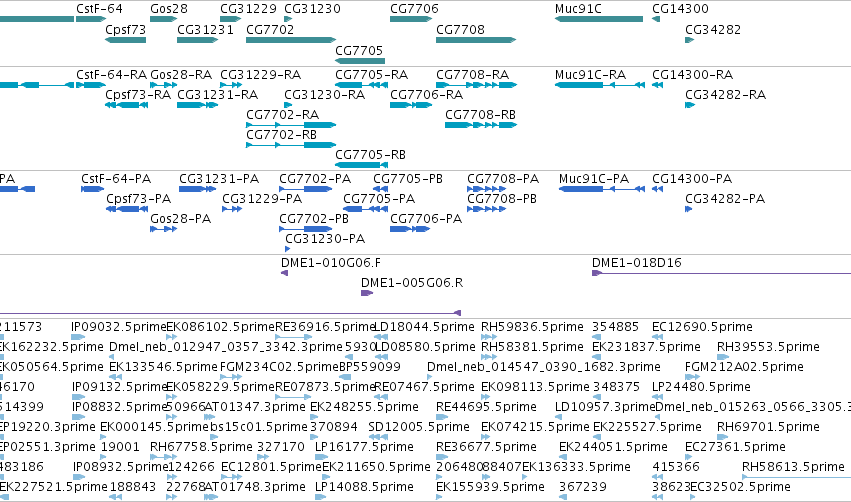Viewport: 851px width, 502px height.
Task: Select the Muc91C-PA protein
Action: [602, 189]
